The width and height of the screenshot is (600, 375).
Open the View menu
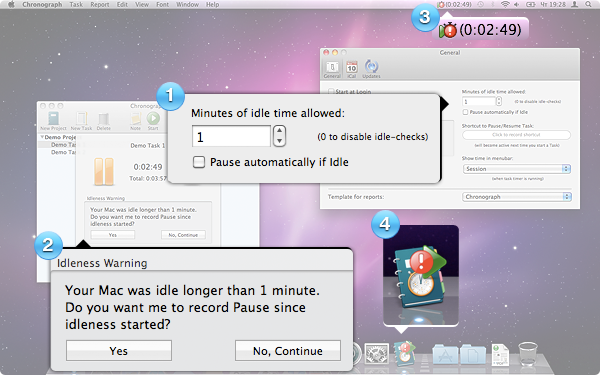(142, 5)
